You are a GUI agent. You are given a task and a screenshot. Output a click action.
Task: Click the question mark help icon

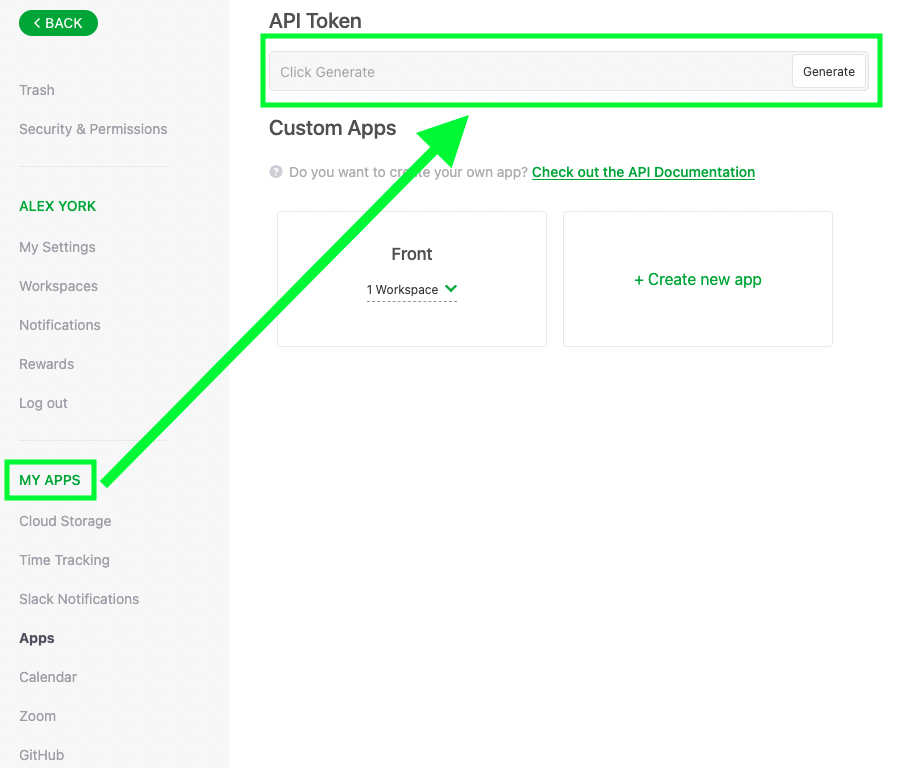(274, 171)
